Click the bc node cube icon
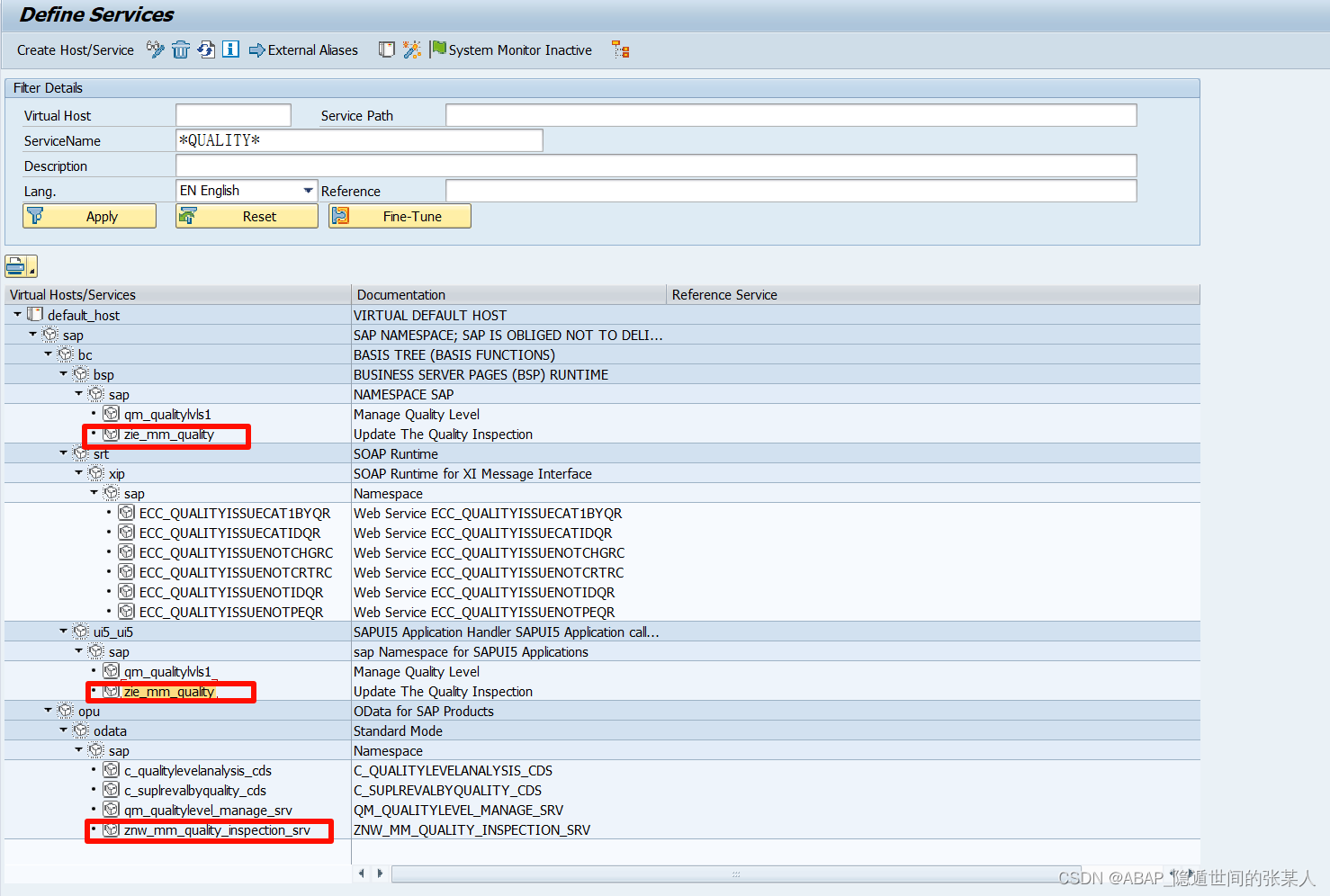The image size is (1330, 896). tap(66, 354)
